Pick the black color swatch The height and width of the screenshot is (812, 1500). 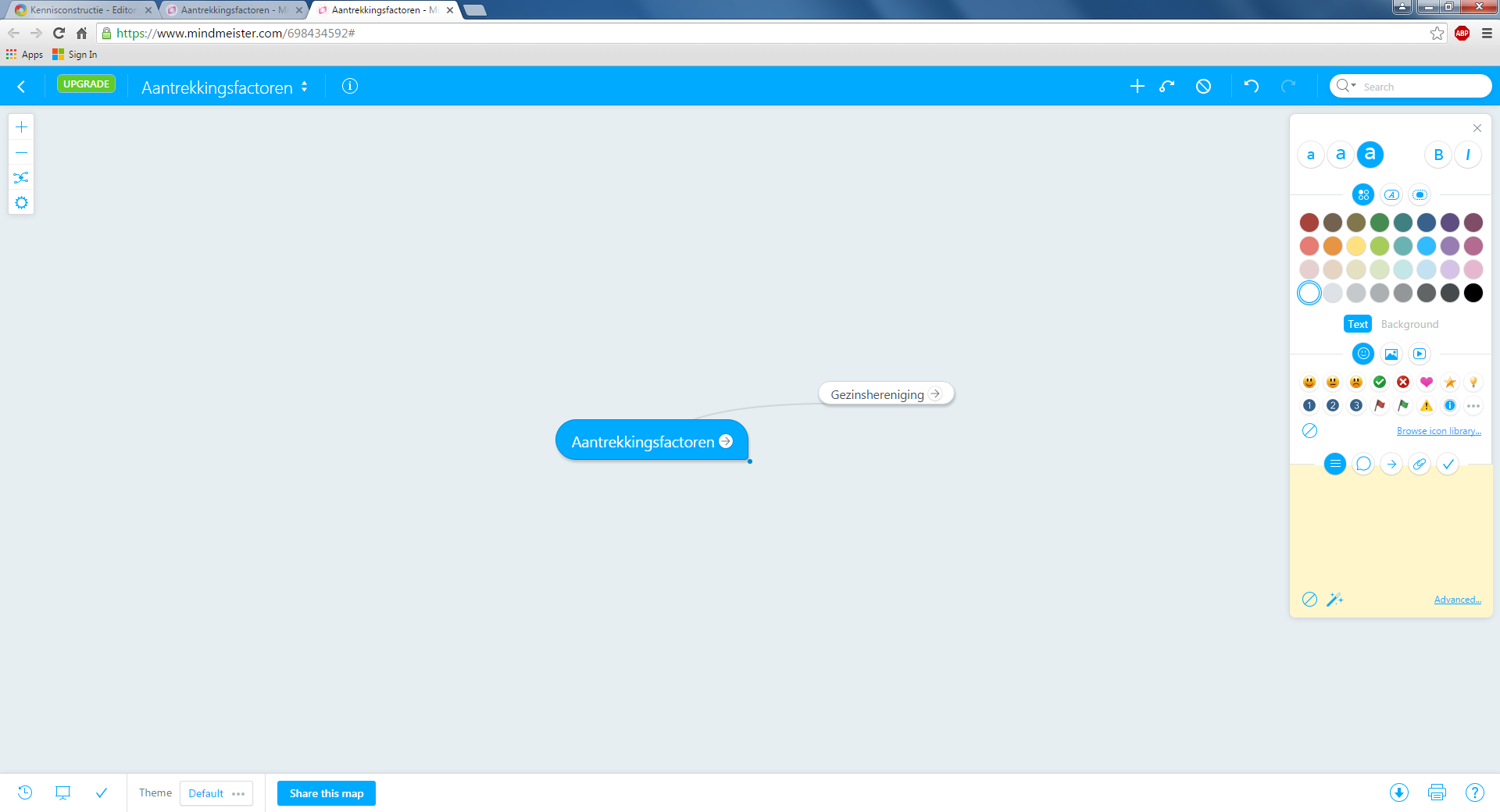coord(1473,293)
